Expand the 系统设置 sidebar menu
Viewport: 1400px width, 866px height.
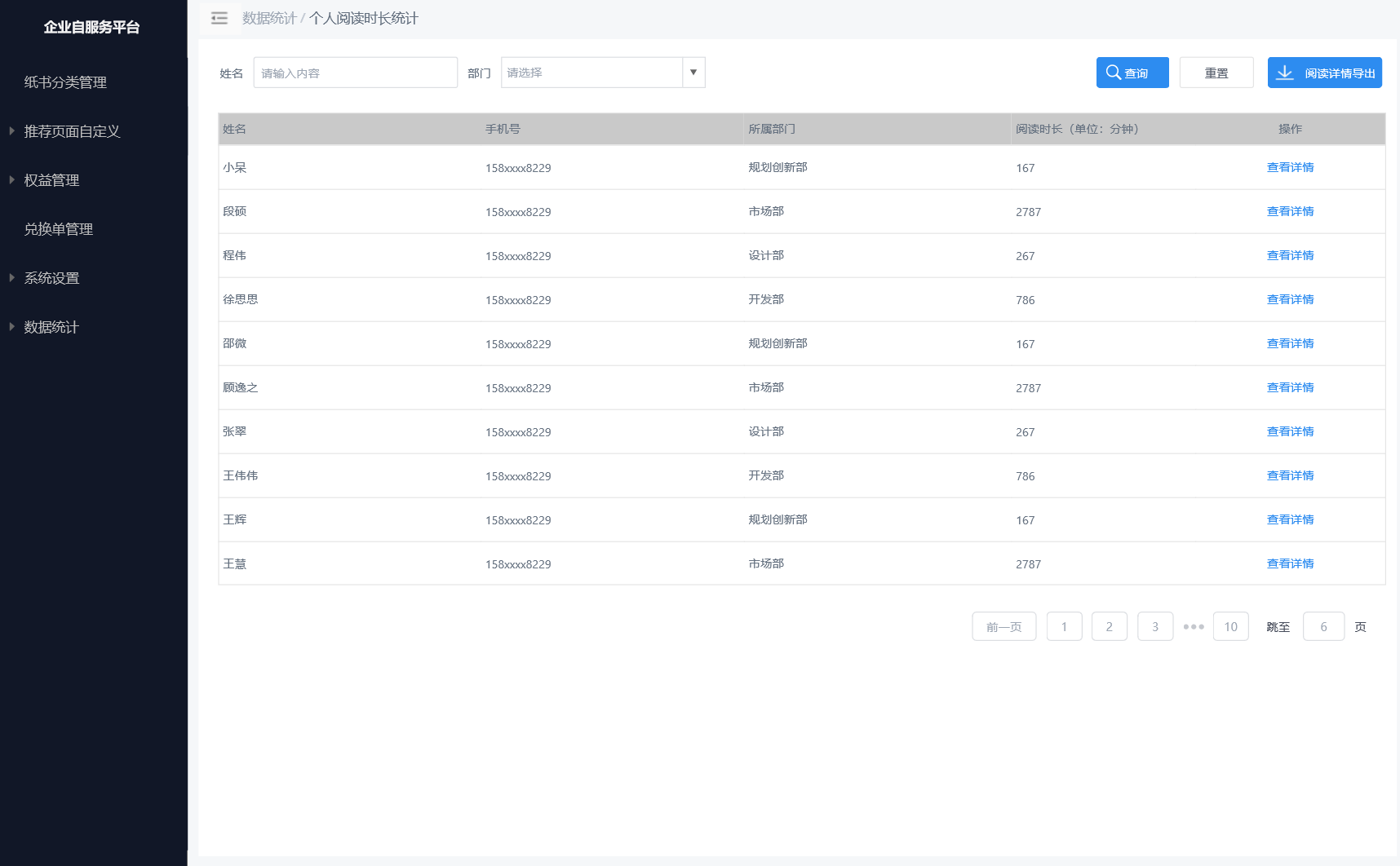[x=51, y=278]
